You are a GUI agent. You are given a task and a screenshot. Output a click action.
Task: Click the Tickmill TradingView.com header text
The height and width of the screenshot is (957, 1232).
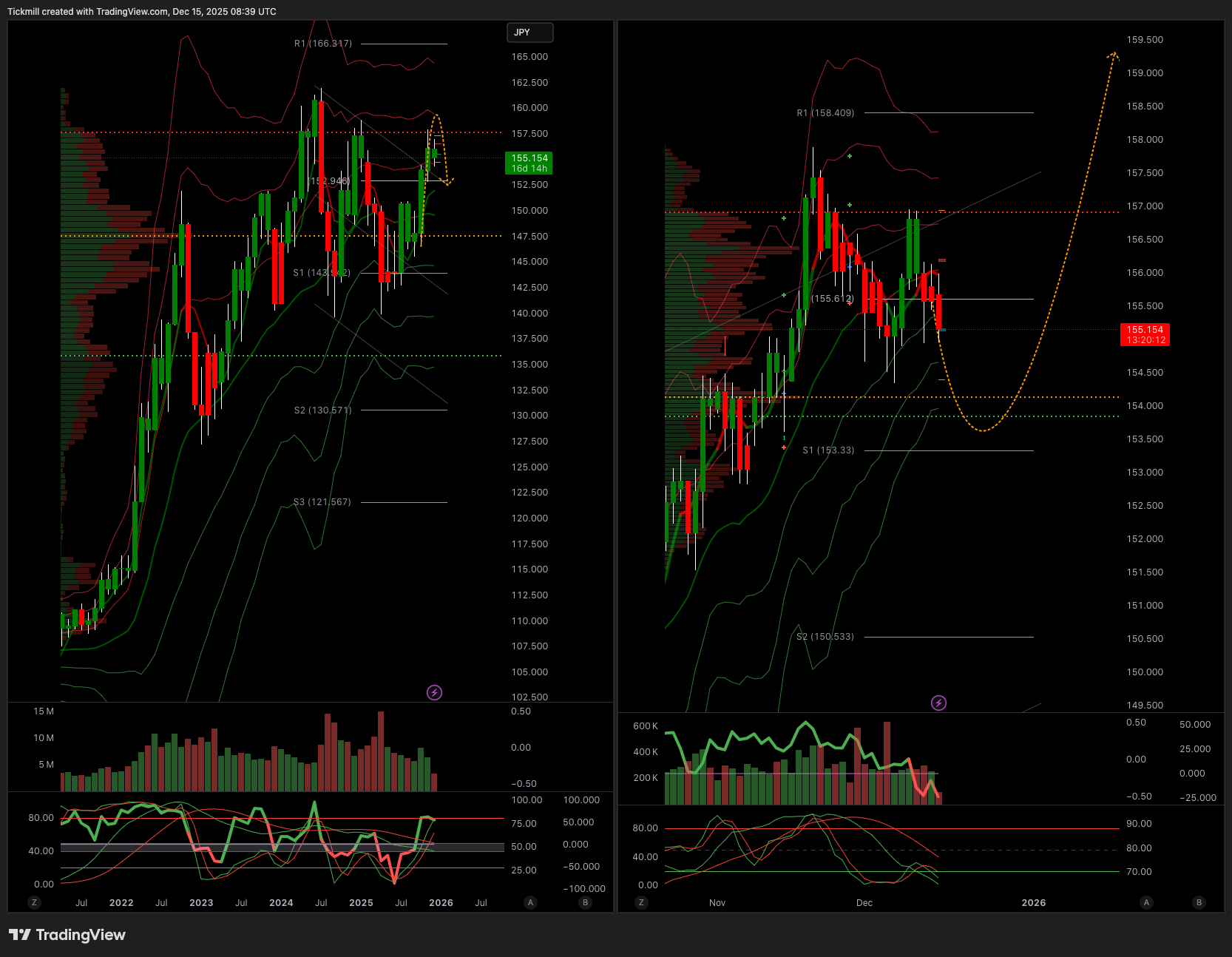tap(142, 11)
